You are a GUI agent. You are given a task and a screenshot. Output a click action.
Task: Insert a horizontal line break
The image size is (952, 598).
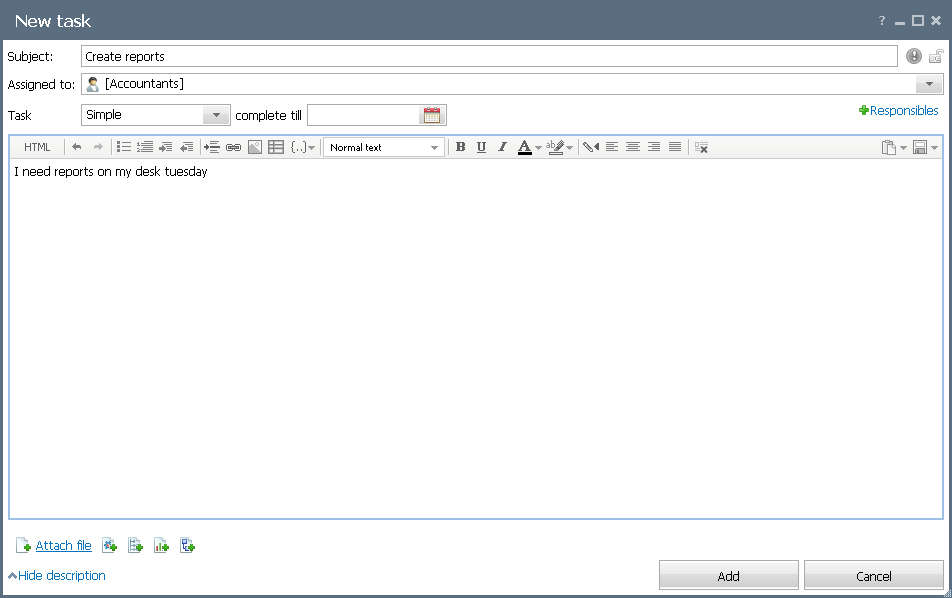(x=211, y=147)
